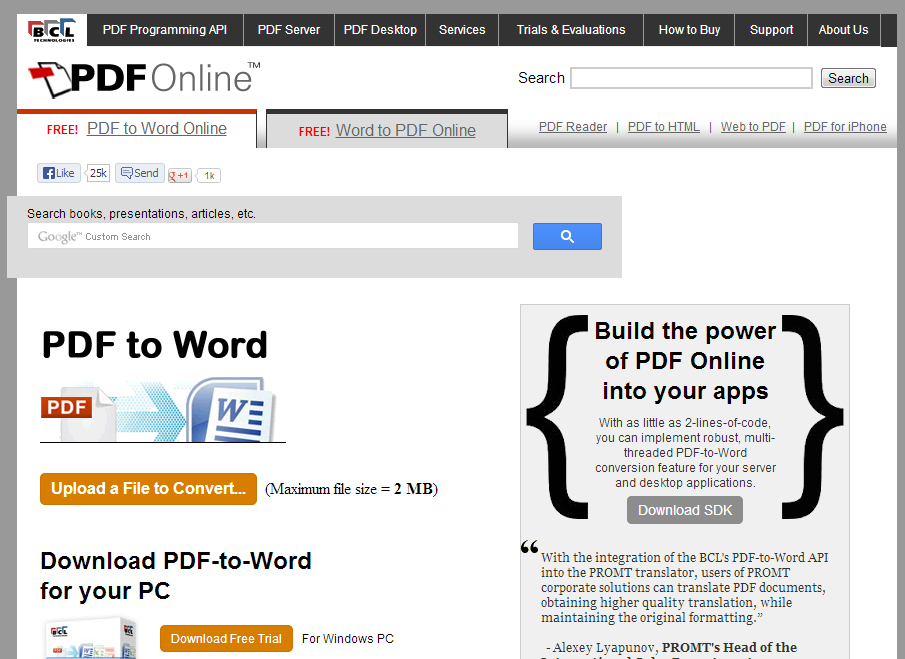Click the BCL Technologies logo

coord(52,30)
